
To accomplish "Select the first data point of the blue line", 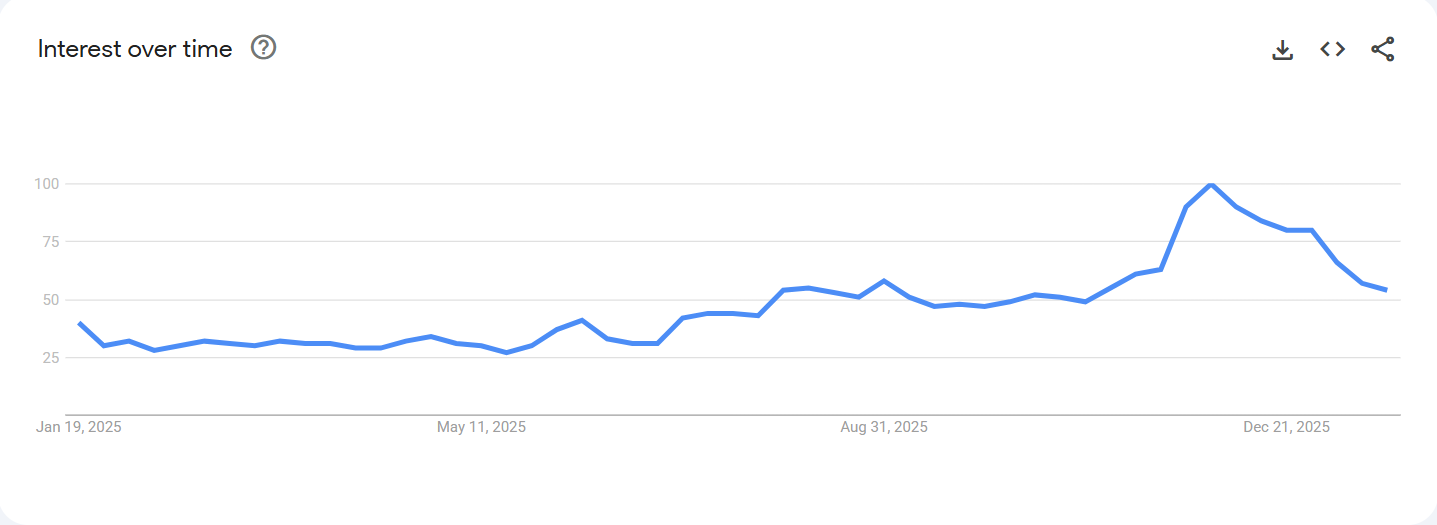I will coord(79,323).
